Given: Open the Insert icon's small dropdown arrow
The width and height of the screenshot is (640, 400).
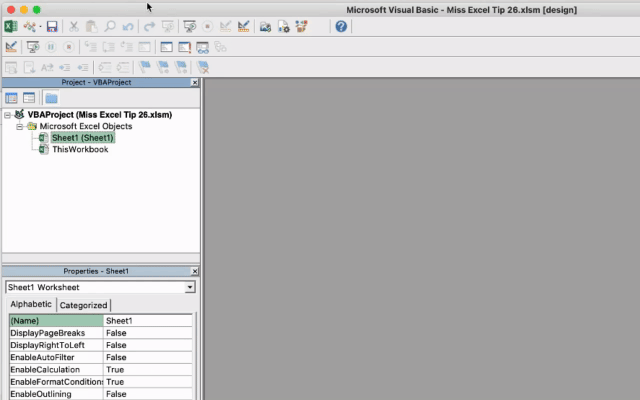Looking at the screenshot, I should pos(40,27).
